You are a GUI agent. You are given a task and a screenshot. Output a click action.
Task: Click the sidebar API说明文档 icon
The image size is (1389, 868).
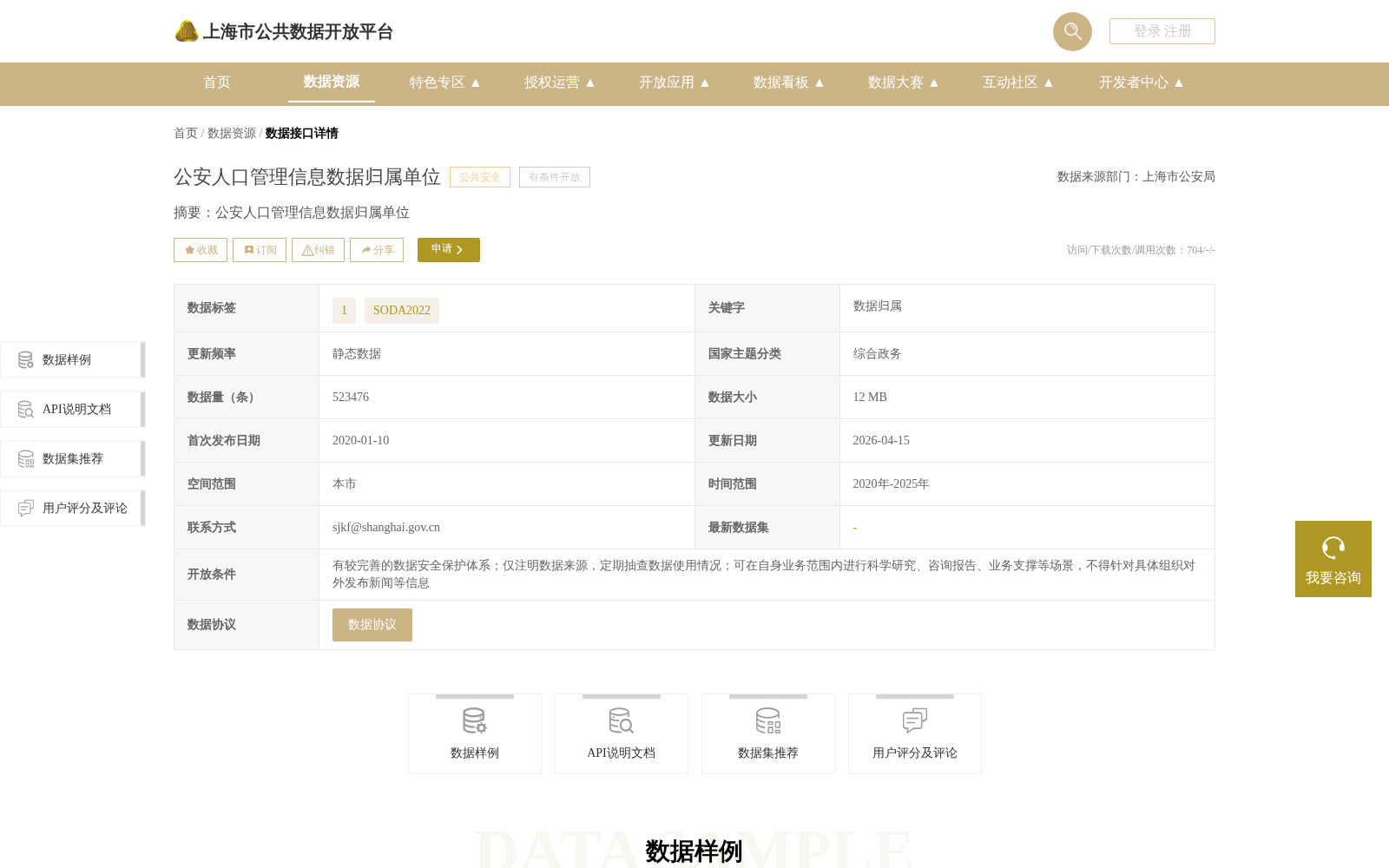pyautogui.click(x=26, y=409)
